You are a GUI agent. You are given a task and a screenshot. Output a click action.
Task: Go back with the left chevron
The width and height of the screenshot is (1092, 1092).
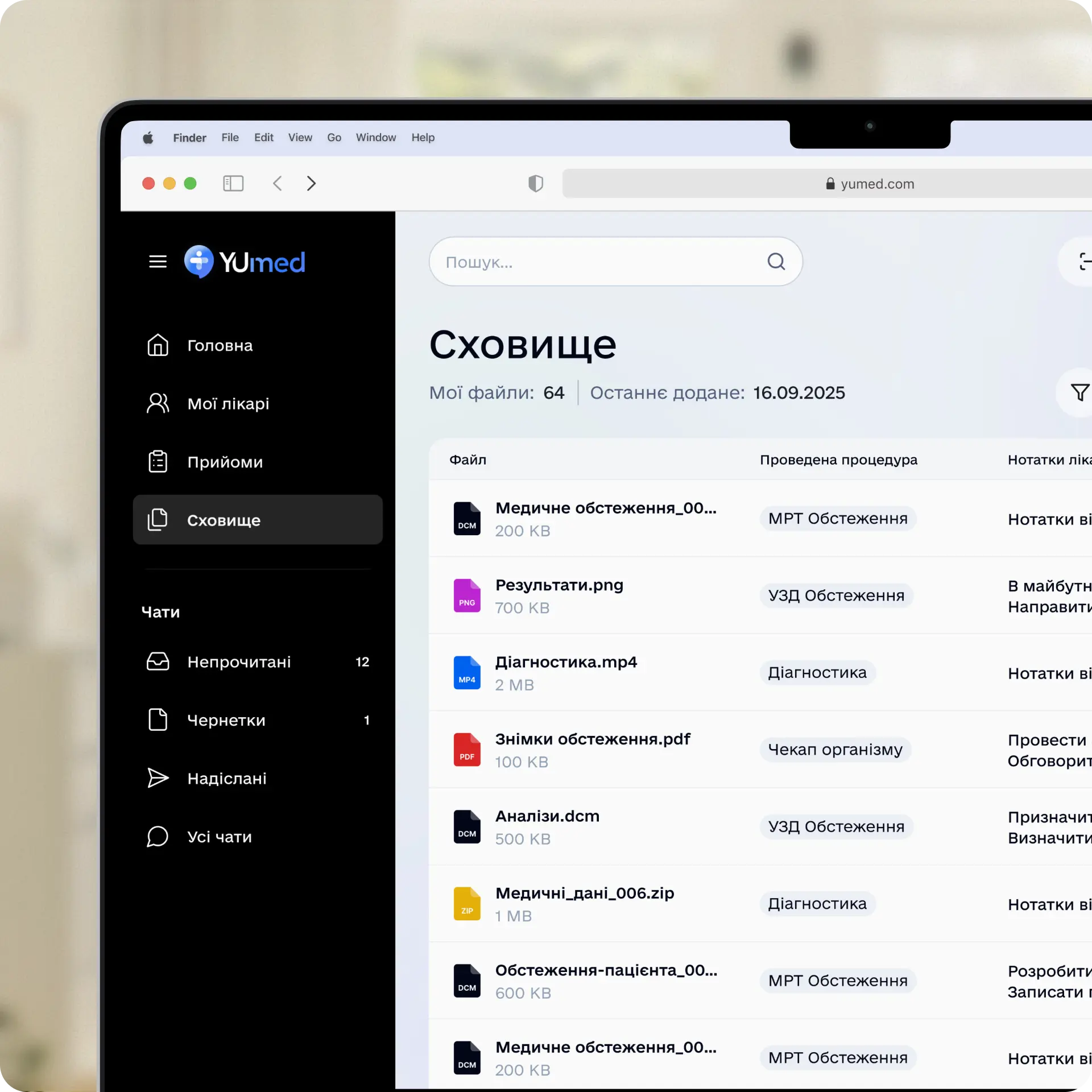[x=278, y=183]
